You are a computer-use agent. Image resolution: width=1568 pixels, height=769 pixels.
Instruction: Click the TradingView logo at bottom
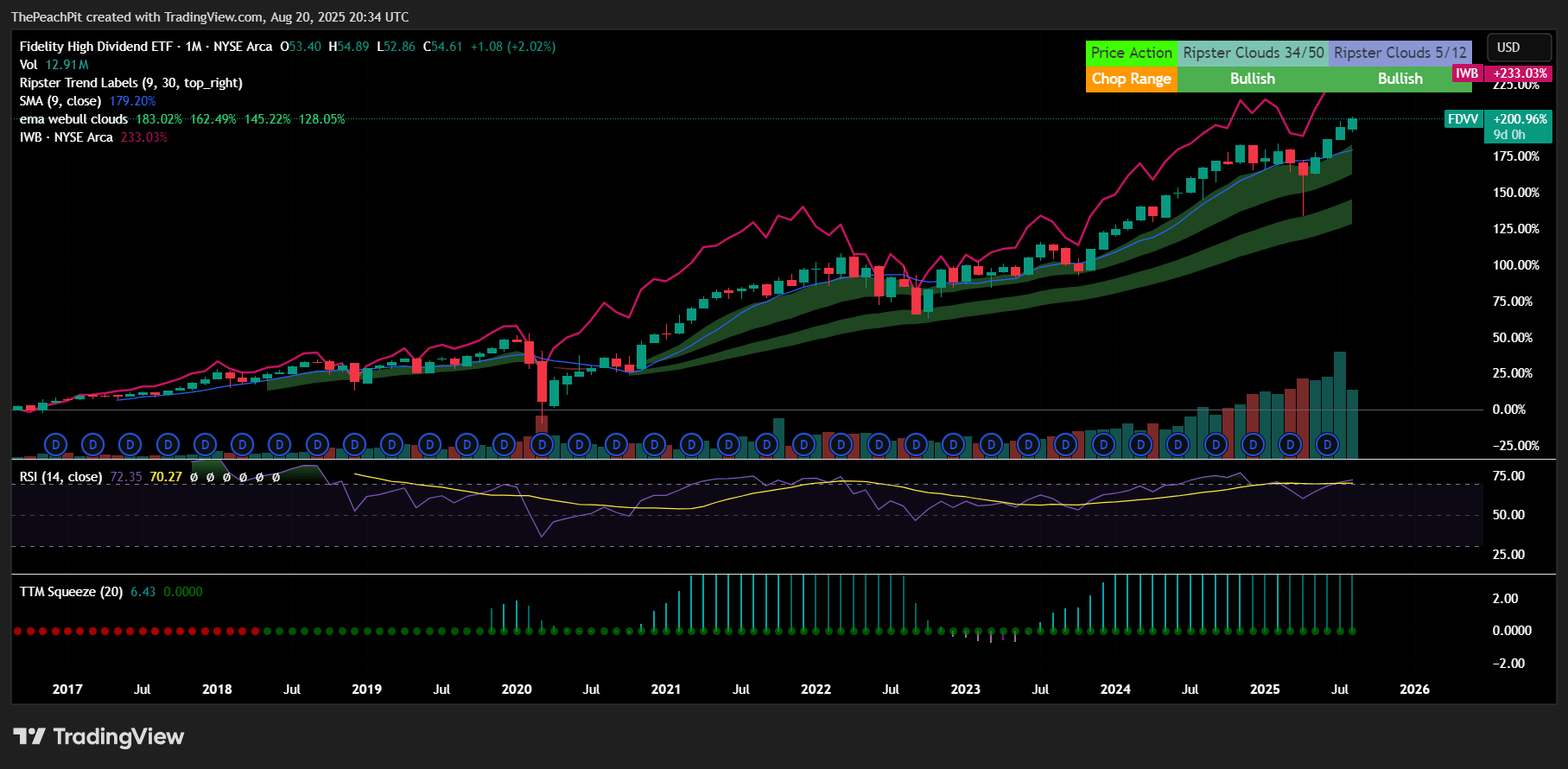pos(98,737)
